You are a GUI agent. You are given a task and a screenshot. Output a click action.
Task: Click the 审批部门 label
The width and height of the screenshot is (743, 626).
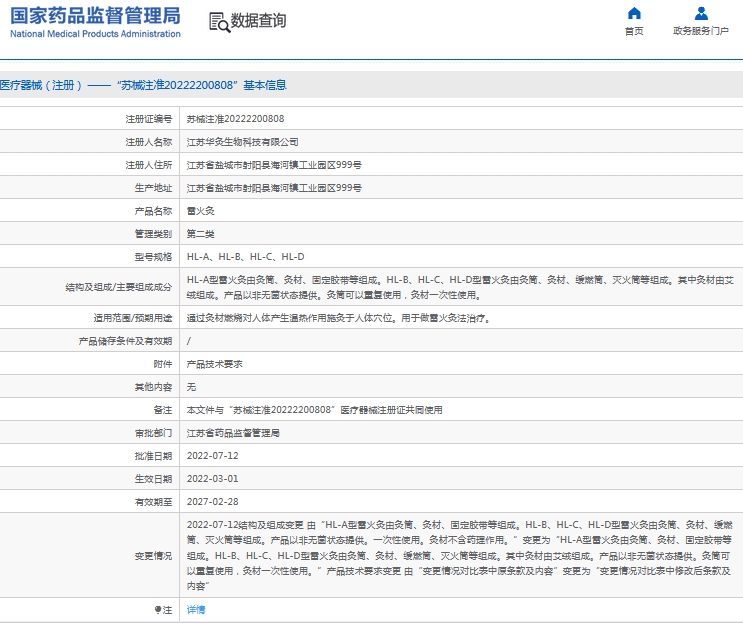click(x=154, y=433)
